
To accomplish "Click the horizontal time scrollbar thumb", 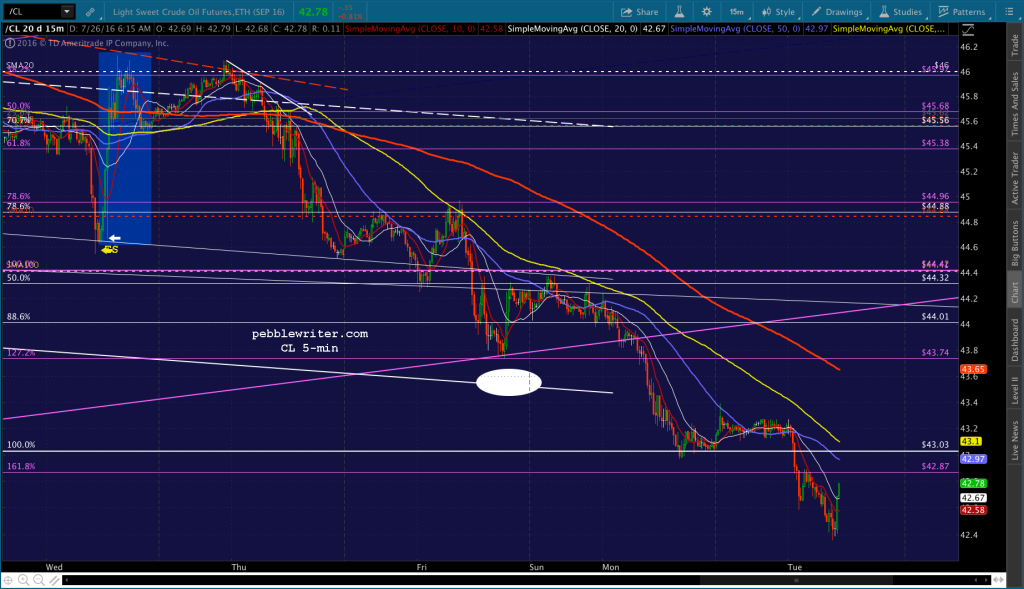I will click(x=795, y=580).
